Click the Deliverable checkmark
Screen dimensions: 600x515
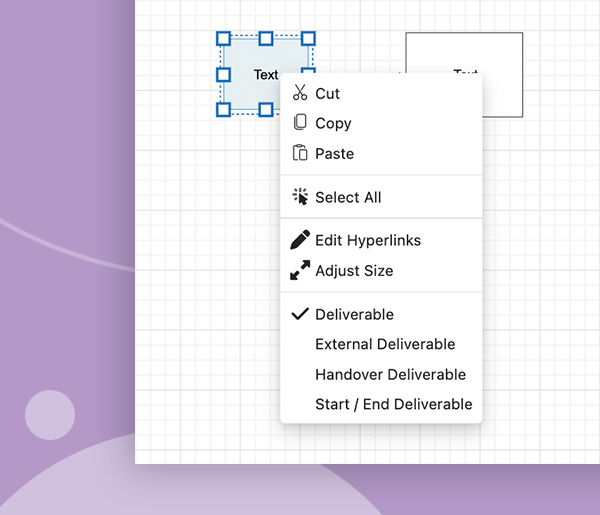coord(300,314)
